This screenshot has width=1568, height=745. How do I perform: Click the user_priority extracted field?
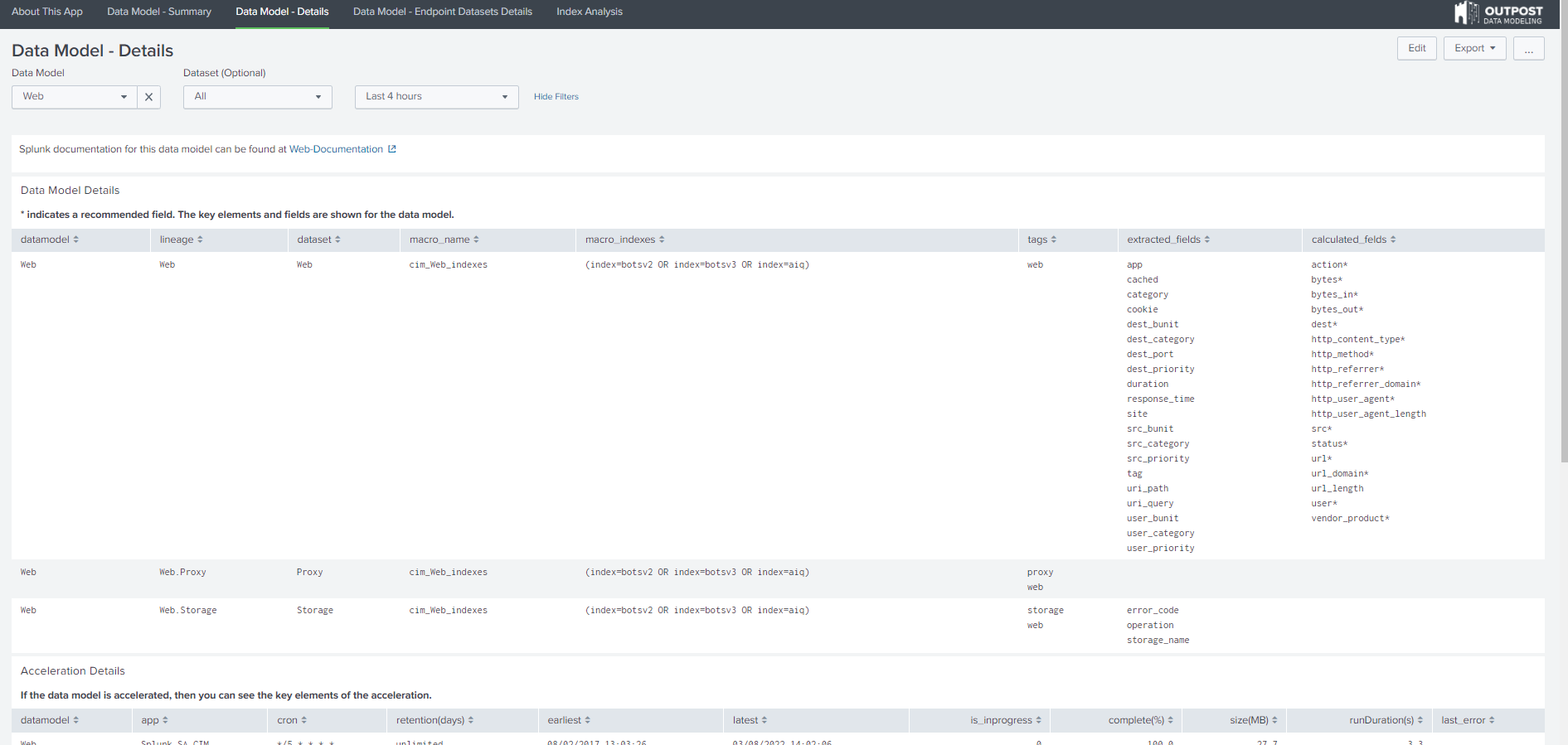[1161, 549]
